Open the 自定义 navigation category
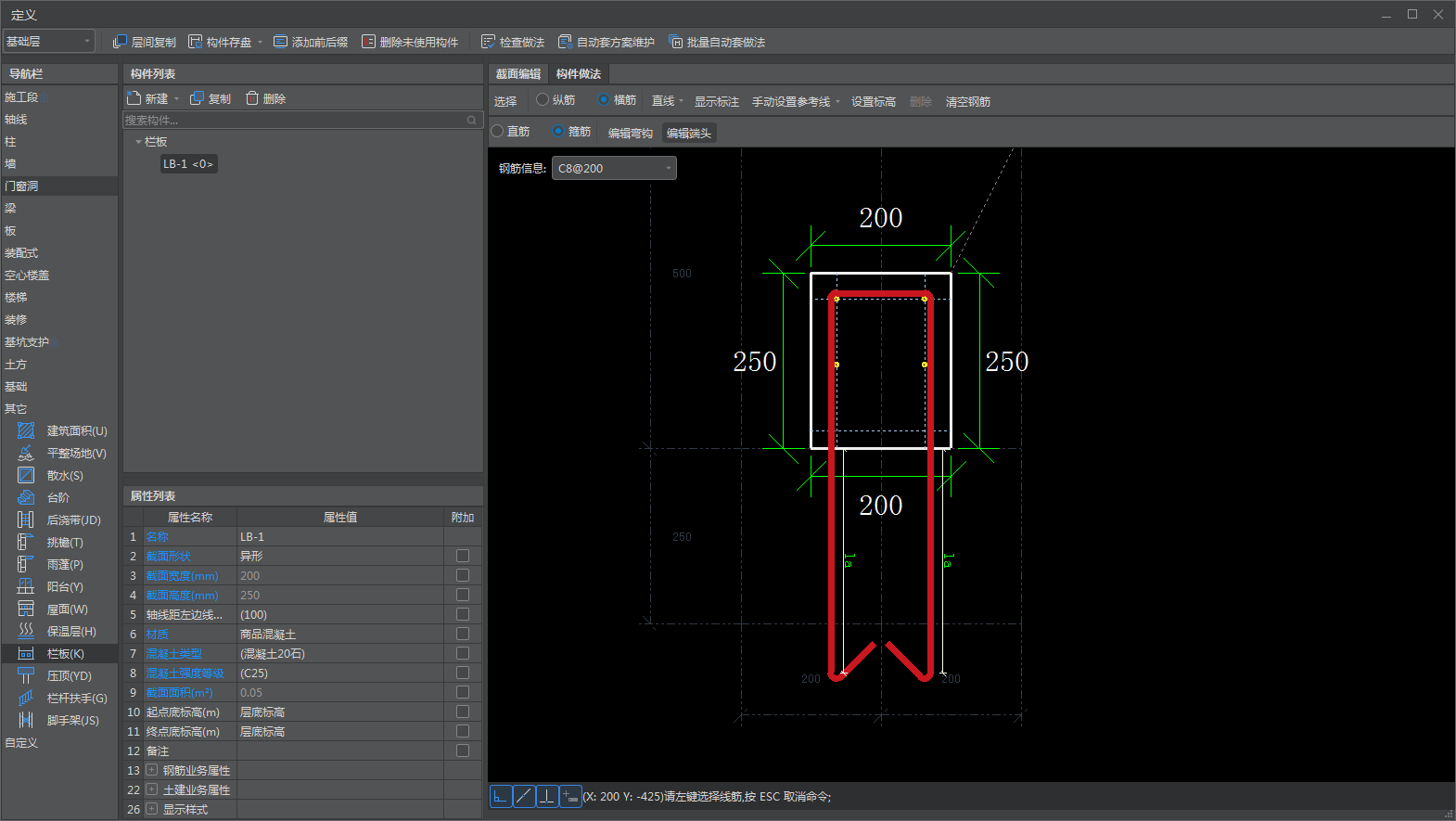 pos(21,743)
